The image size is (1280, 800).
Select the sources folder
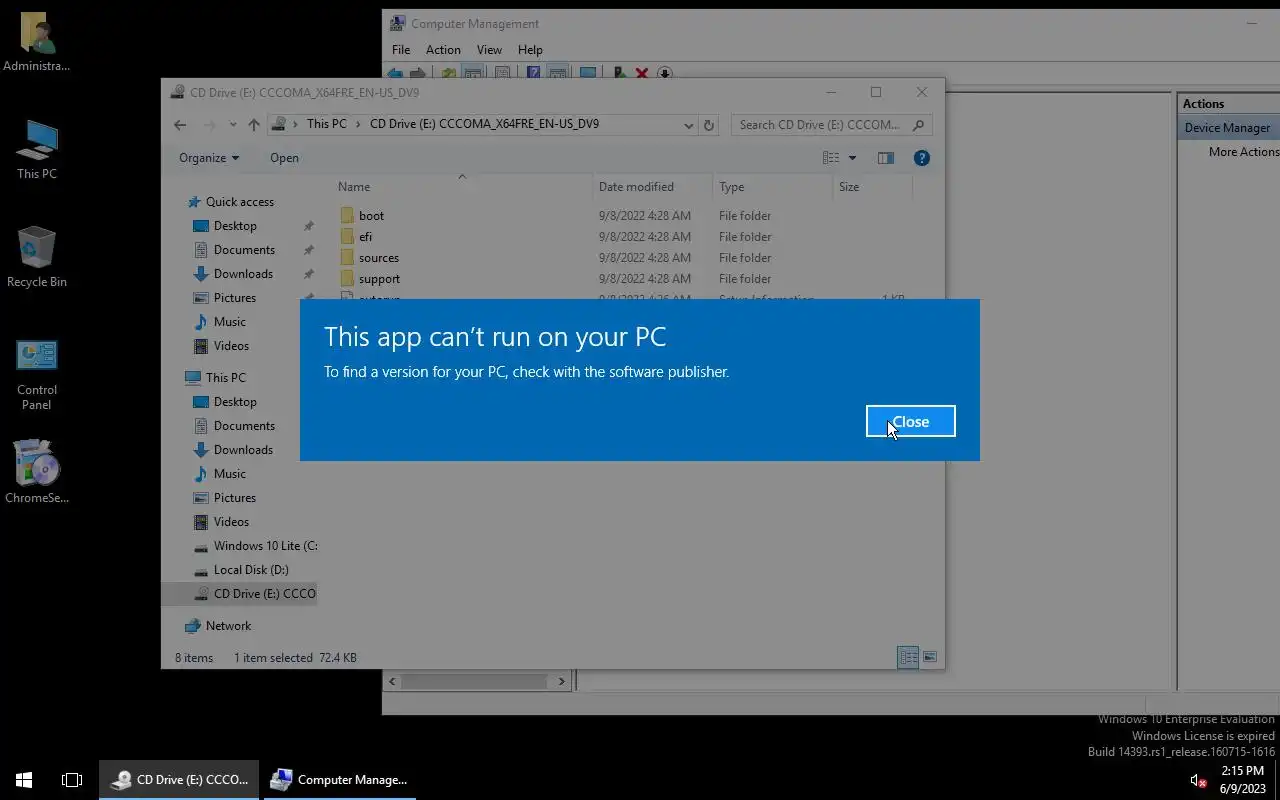378,257
